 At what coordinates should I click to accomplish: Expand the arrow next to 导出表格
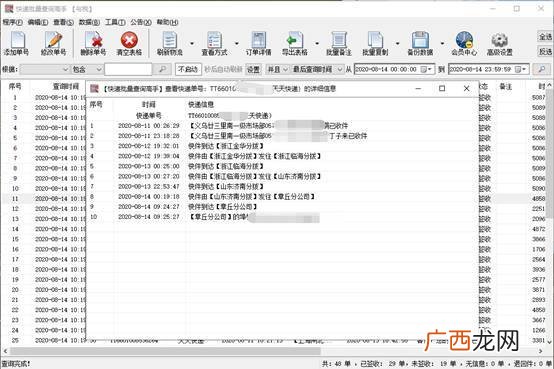(x=317, y=43)
